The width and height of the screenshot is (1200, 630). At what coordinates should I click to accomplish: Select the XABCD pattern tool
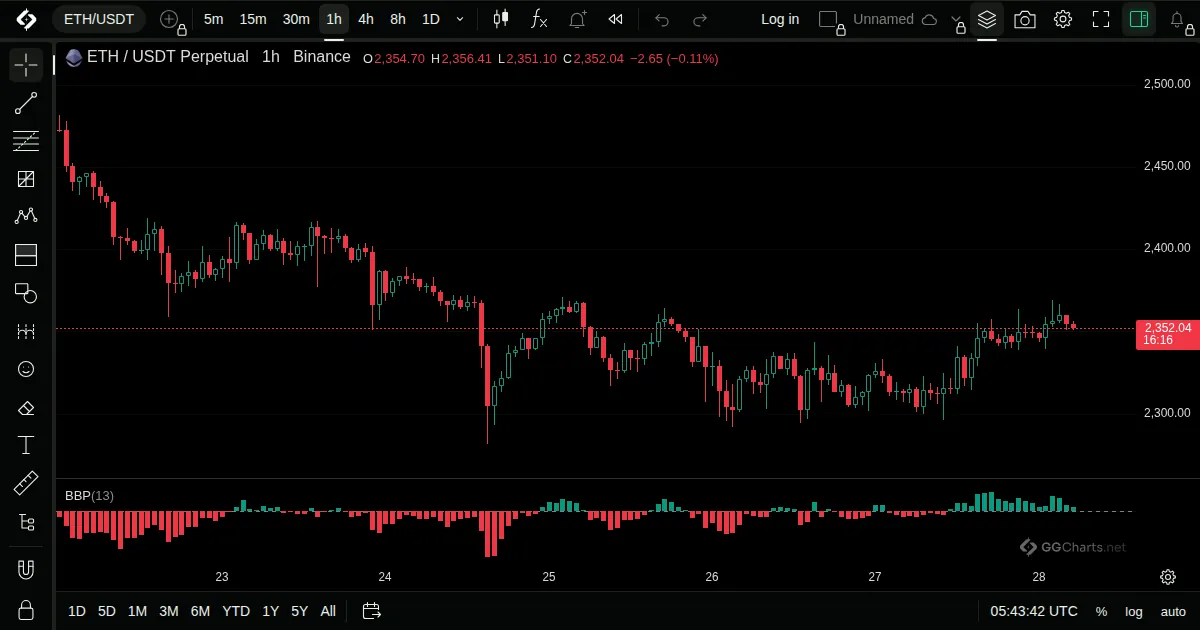tap(26, 217)
